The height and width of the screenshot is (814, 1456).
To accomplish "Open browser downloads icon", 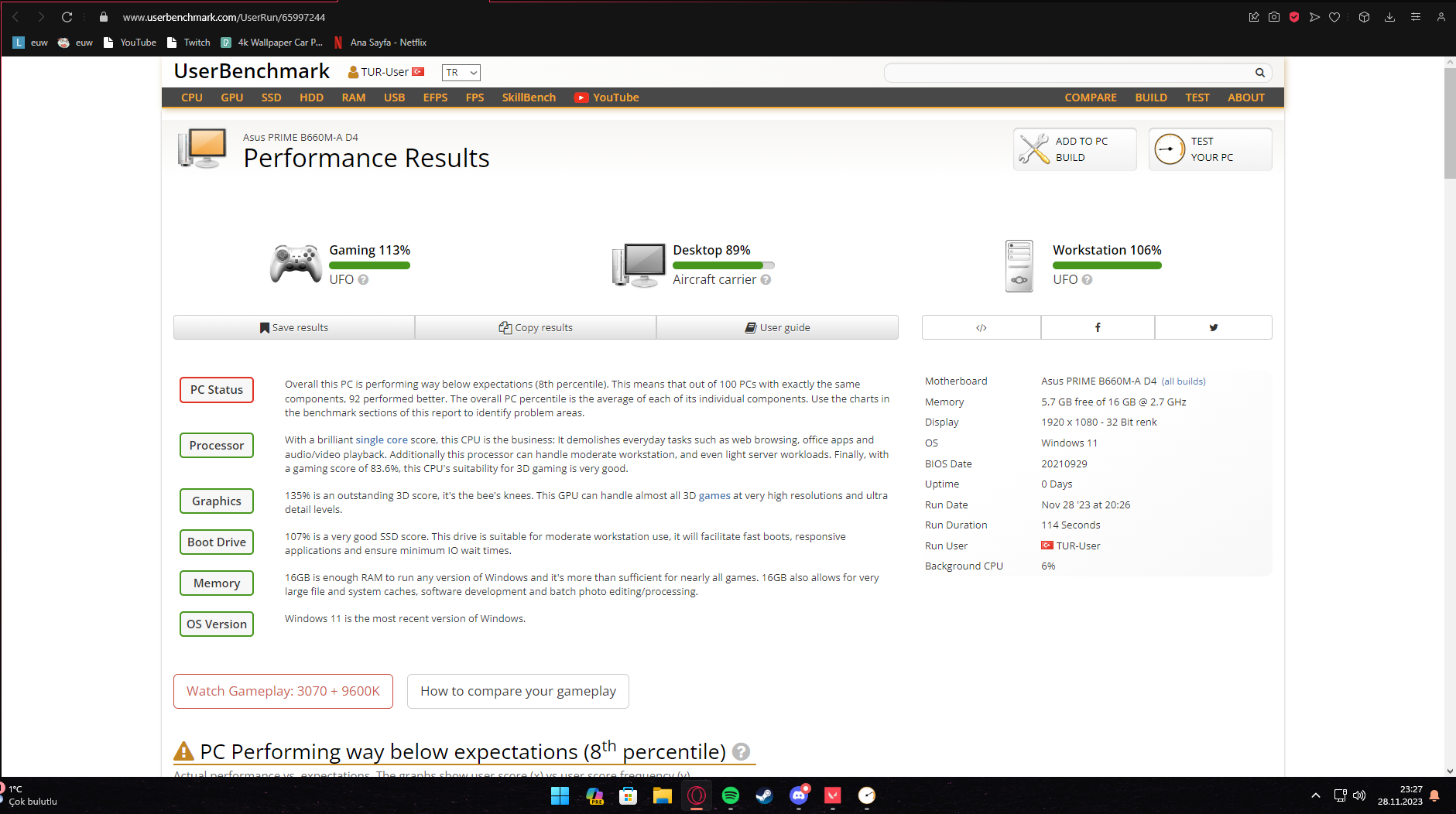I will pyautogui.click(x=1389, y=17).
